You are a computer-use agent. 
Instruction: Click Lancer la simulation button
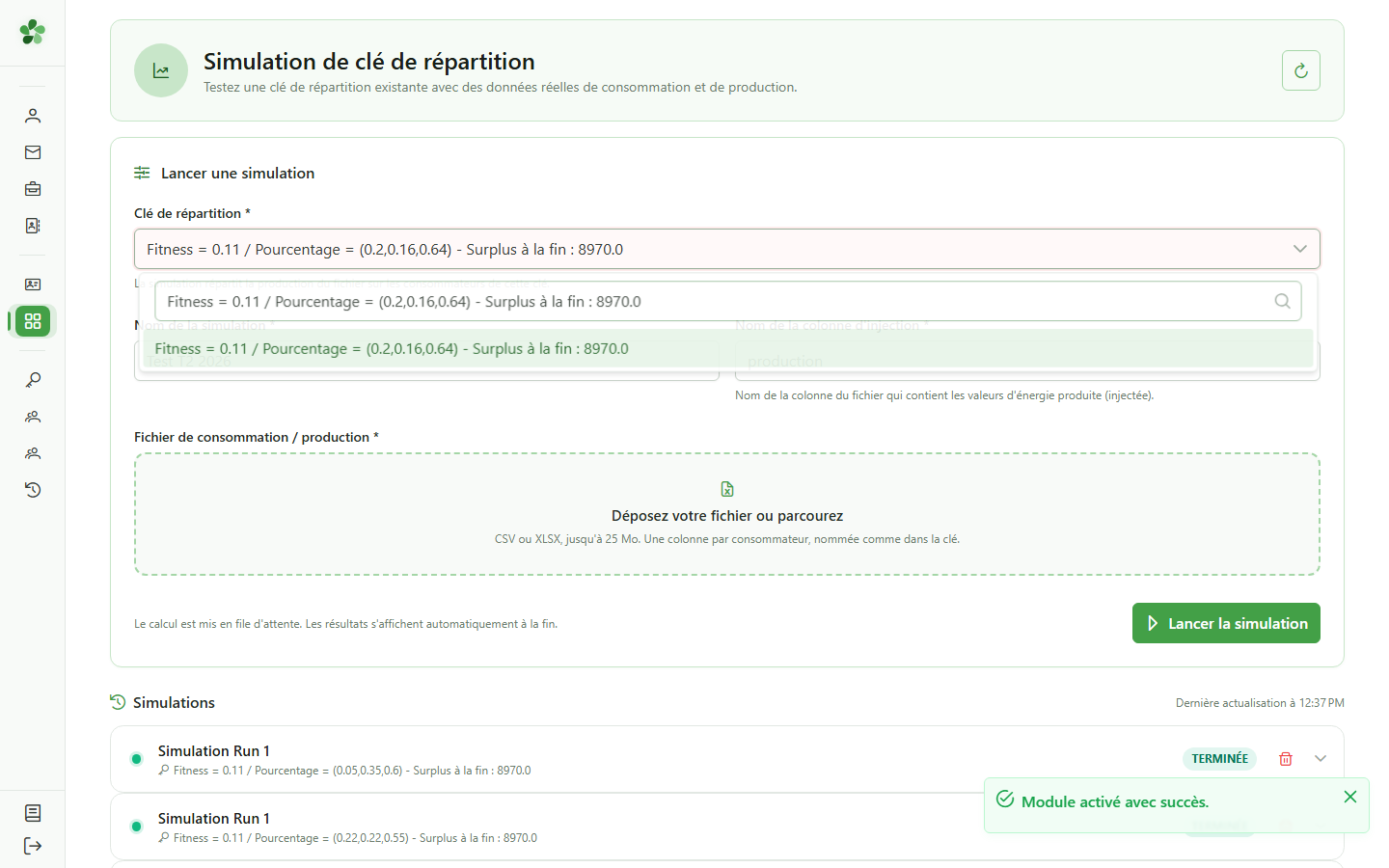pos(1226,623)
